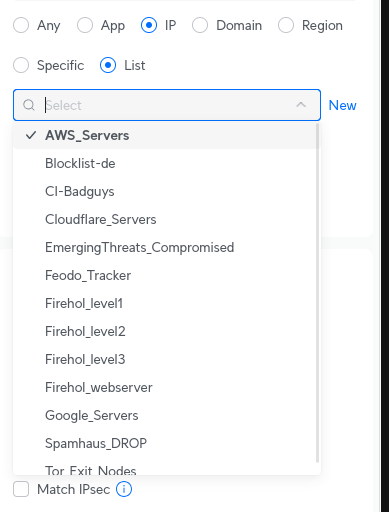
Task: Click into the Select search field
Action: (x=167, y=105)
